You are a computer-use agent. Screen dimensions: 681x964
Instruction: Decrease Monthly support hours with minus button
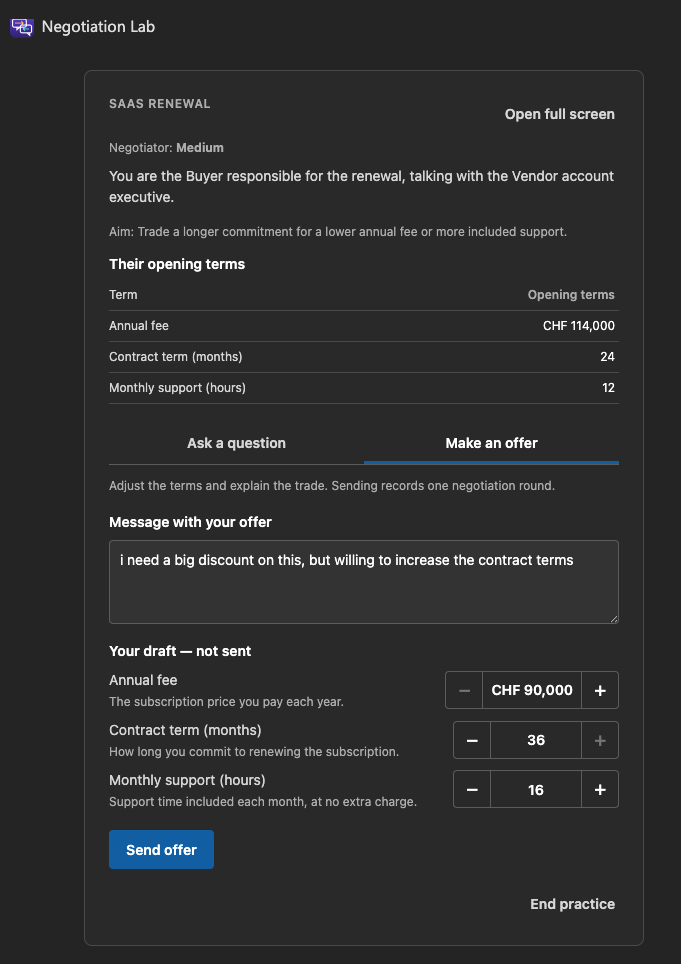(472, 789)
